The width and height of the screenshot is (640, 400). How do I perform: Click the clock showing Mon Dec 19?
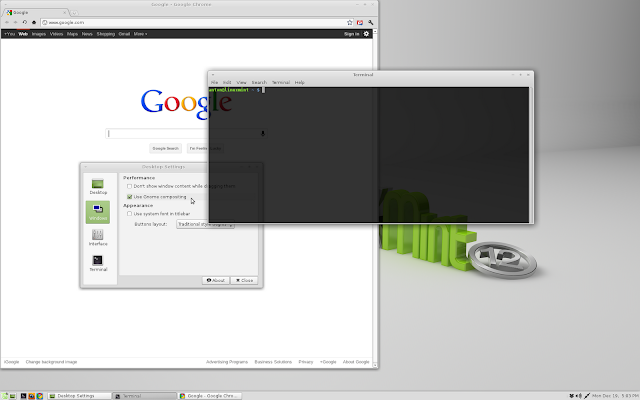[616, 396]
